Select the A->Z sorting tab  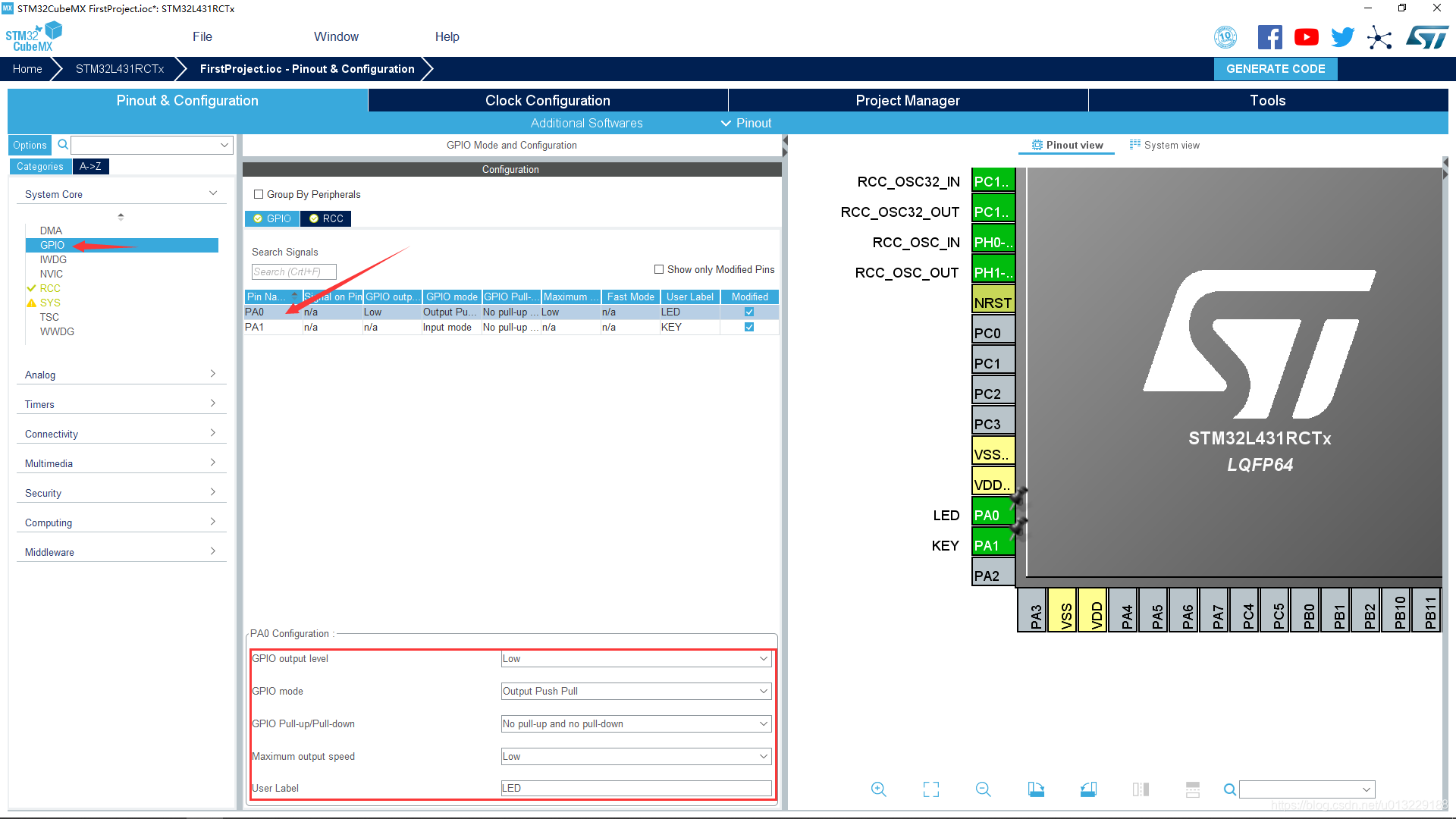[x=90, y=166]
